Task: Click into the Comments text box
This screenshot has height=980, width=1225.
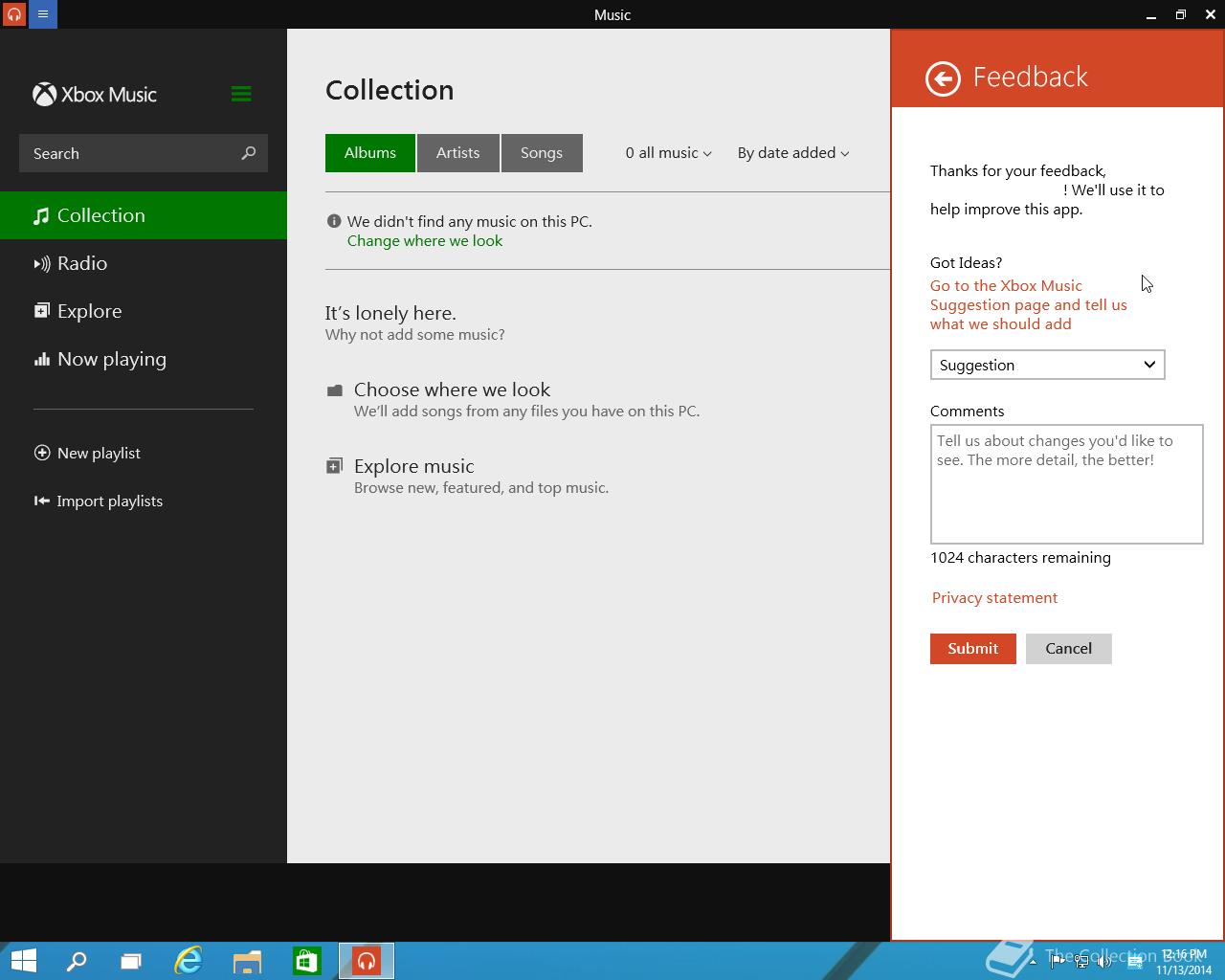Action: click(1066, 484)
